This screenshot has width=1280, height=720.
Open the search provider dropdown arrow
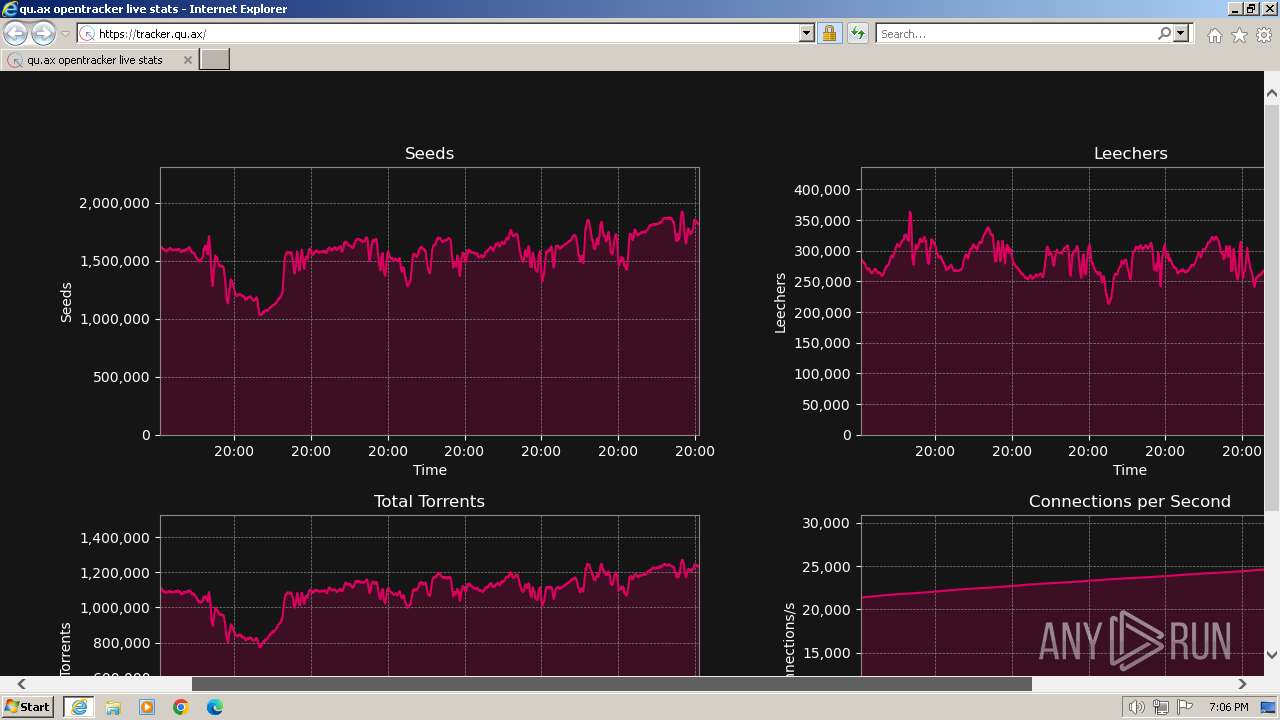tap(1181, 34)
